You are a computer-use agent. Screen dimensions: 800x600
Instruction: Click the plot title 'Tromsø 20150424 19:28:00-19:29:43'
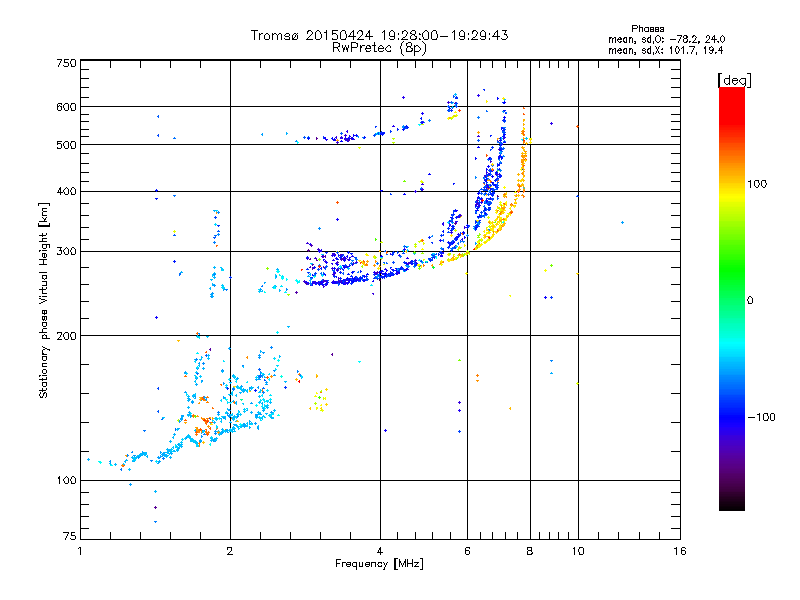tap(379, 35)
